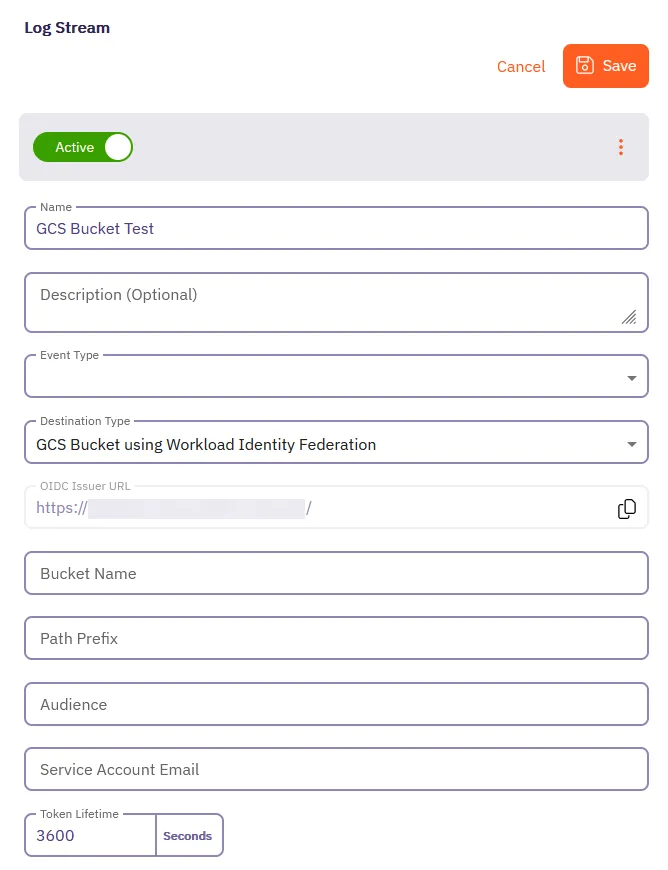The width and height of the screenshot is (668, 870).
Task: Click the Log Stream heading
Action: click(x=67, y=28)
